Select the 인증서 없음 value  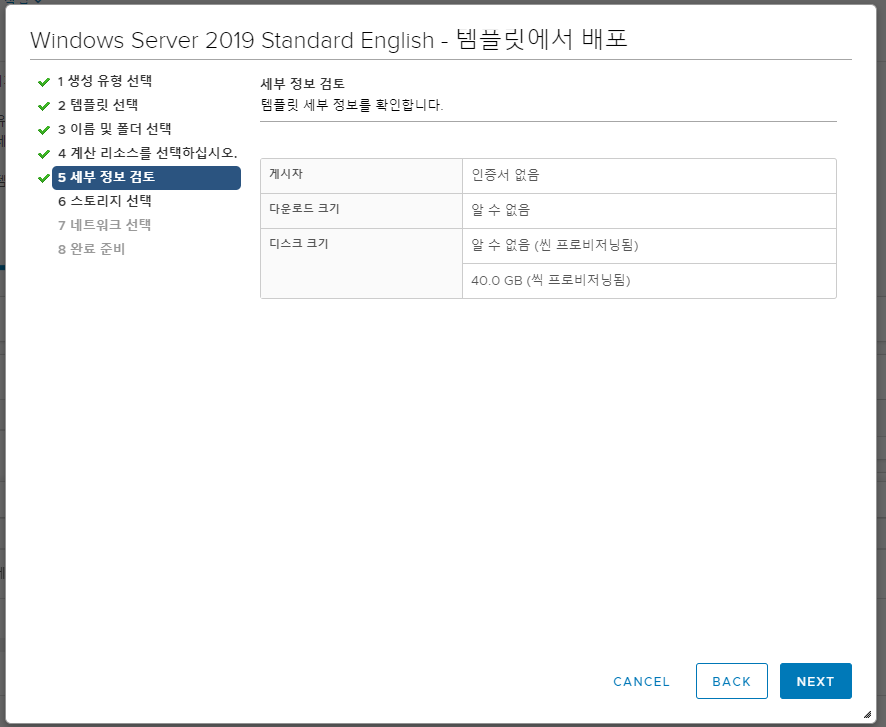pyautogui.click(x=505, y=175)
